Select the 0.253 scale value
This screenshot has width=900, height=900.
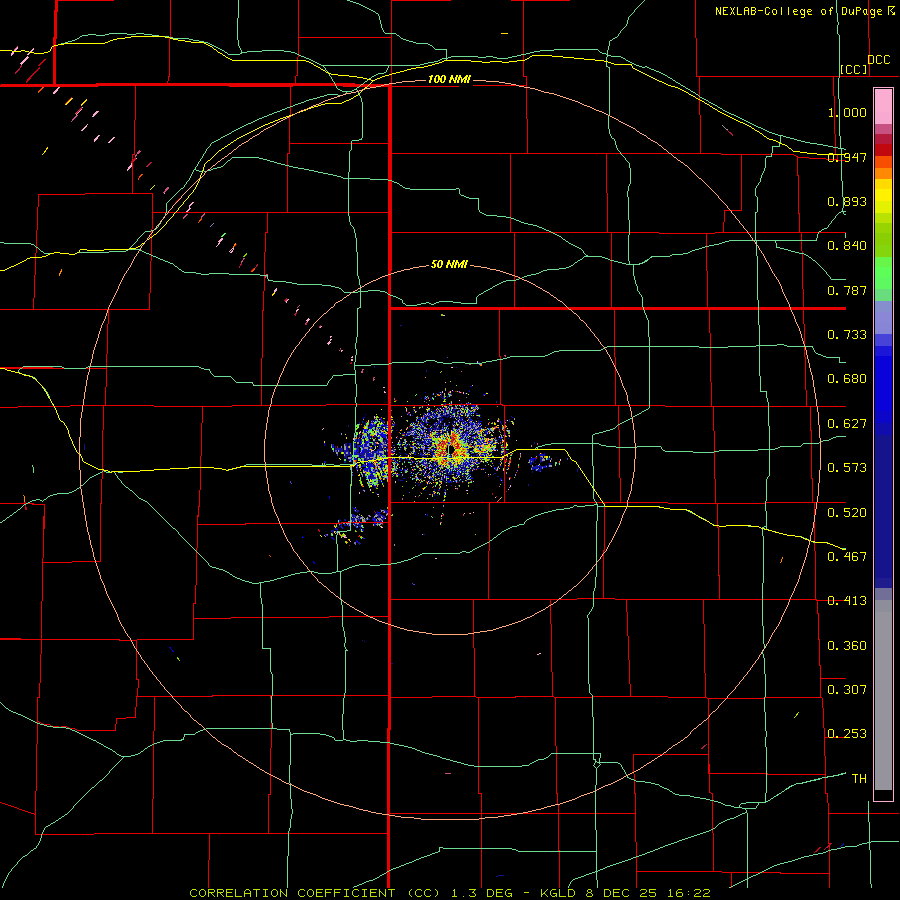coord(847,734)
